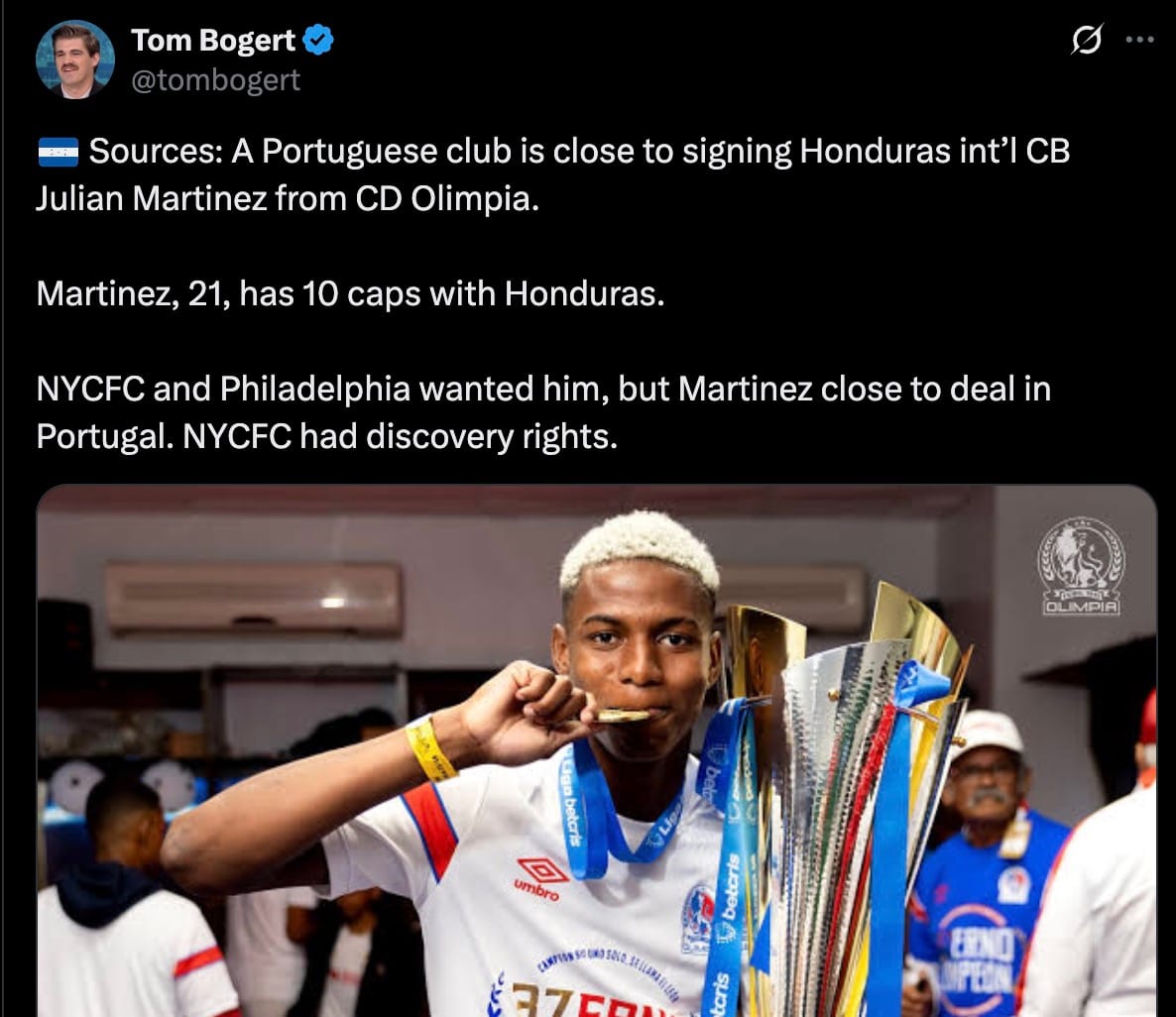Click the blue verified badge
Screen dimensions: 1176x1017
318,40
